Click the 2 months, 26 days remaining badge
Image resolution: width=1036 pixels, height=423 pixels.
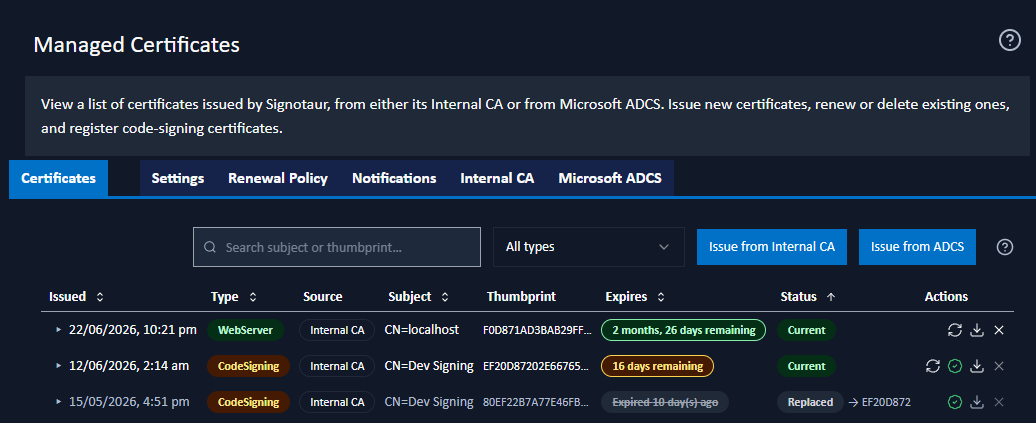click(683, 330)
